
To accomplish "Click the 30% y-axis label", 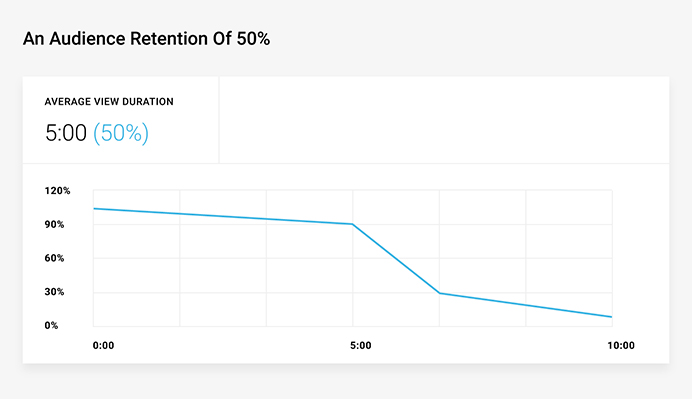I will click(54, 292).
